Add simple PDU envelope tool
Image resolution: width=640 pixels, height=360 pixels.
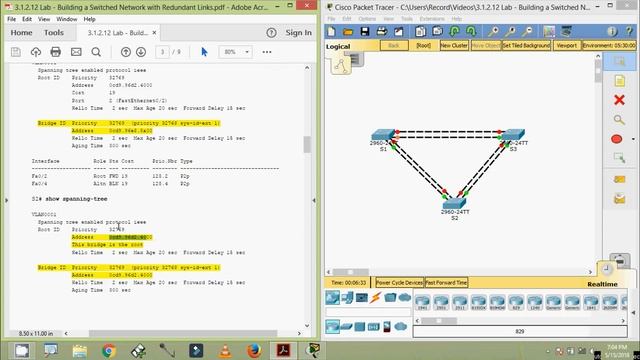619,179
